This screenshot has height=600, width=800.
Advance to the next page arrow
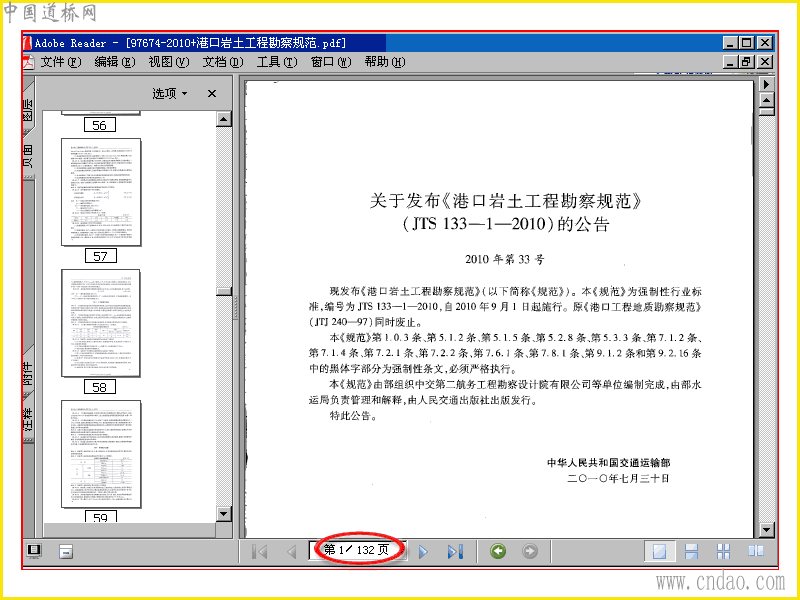423,552
